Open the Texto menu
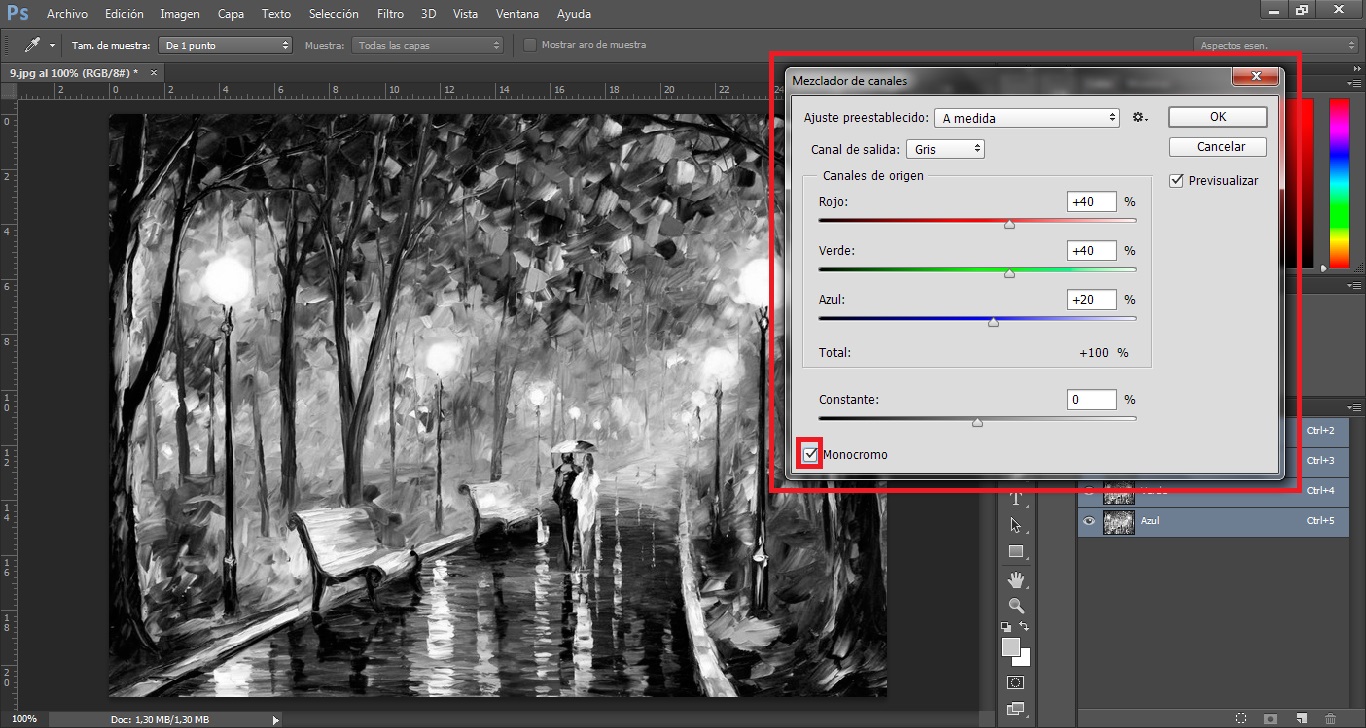 (x=276, y=14)
